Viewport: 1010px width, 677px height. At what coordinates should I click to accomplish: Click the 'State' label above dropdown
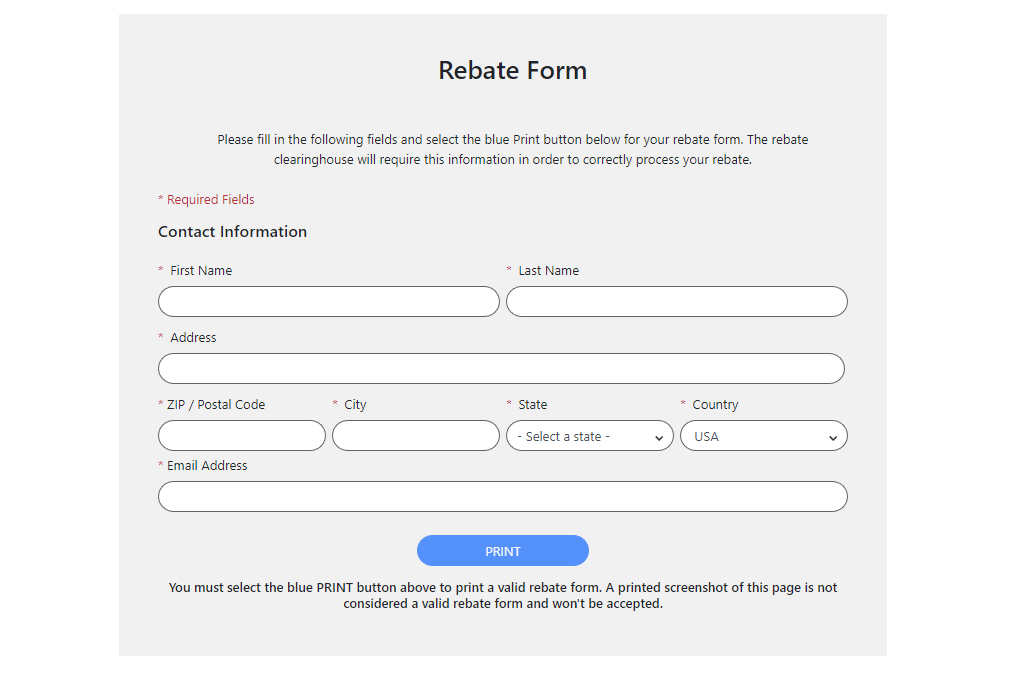coord(532,405)
